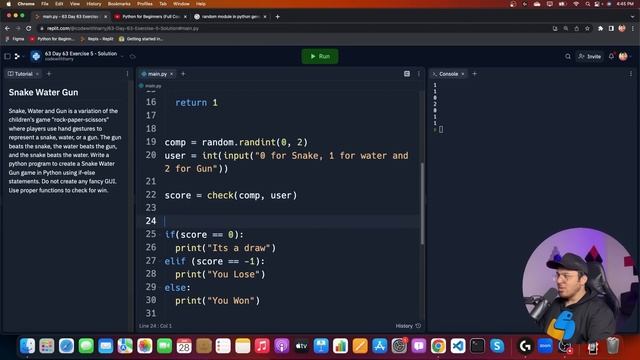640x360 pixels.
Task: Add new tab next to main.py
Action: click(183, 74)
